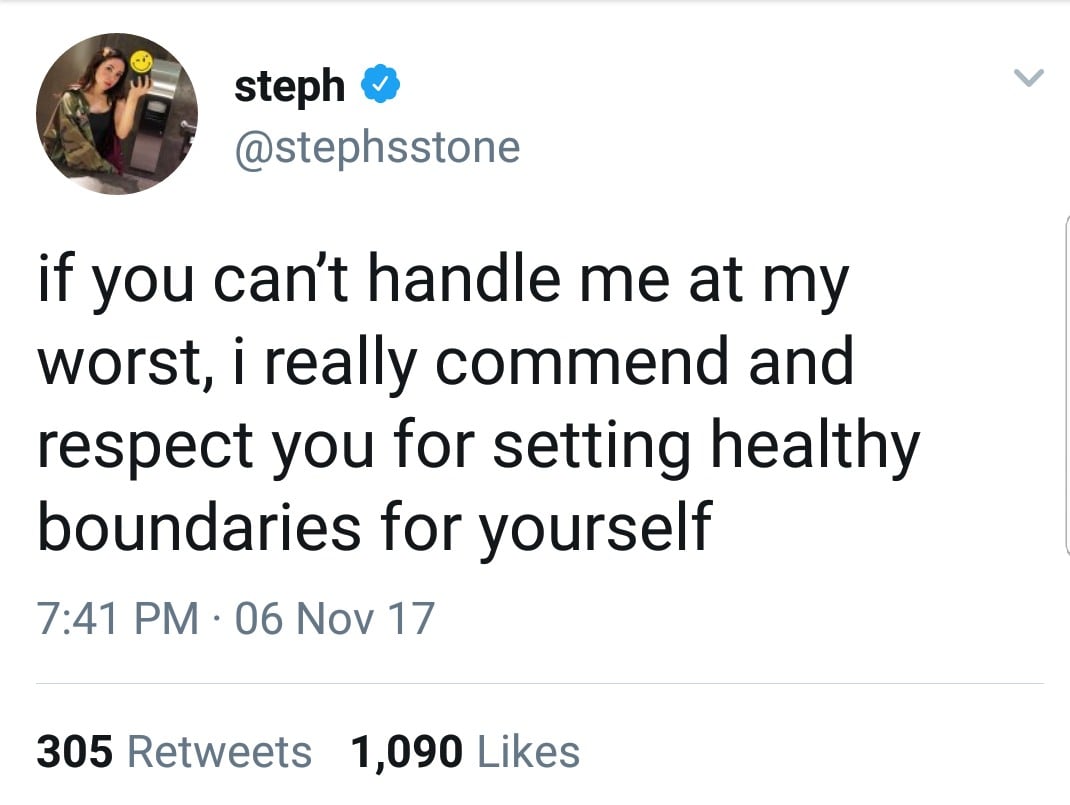
Task: Select the tweet's first line of text
Action: pyautogui.click(x=444, y=280)
